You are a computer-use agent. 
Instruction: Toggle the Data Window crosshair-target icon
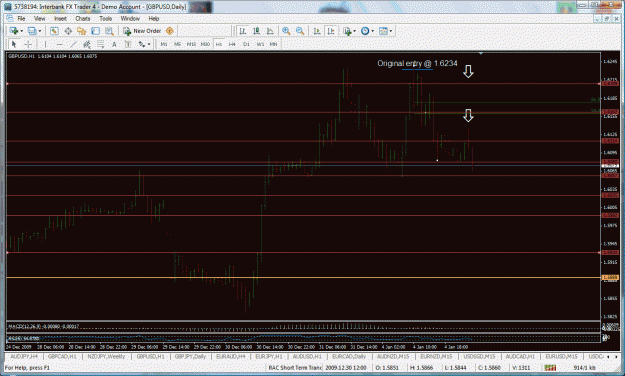(x=68, y=31)
